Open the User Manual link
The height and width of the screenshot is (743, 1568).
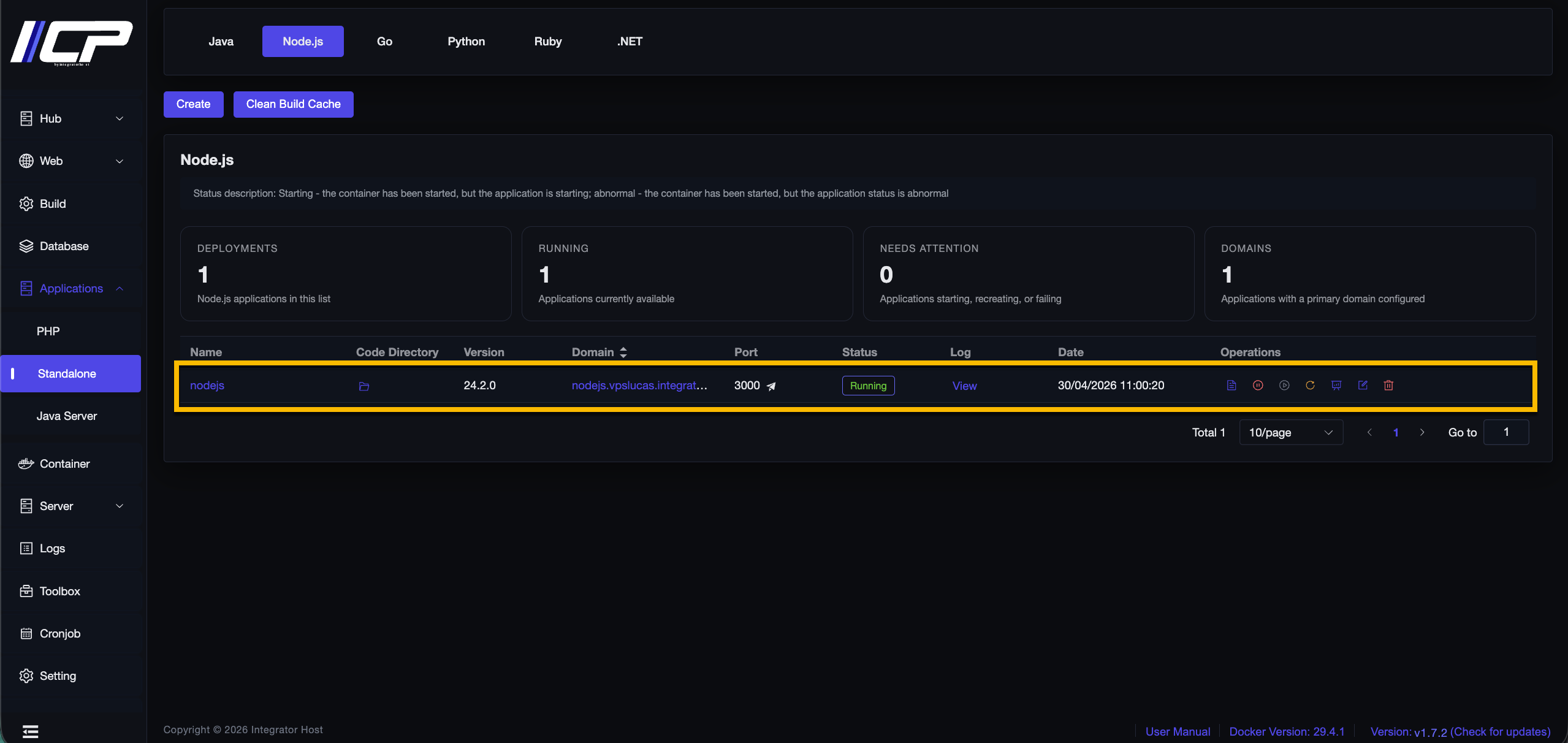click(1178, 731)
